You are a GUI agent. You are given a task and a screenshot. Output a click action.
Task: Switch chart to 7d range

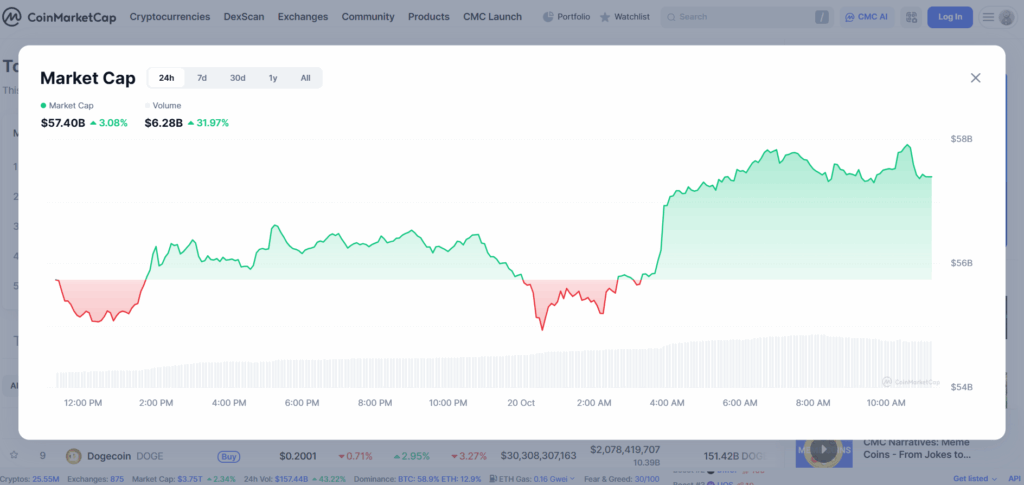pyautogui.click(x=202, y=78)
